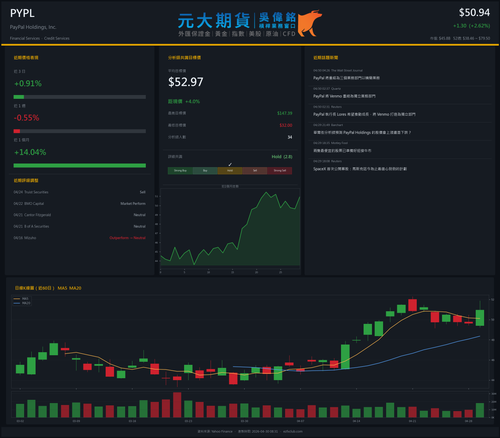Click the Mizuho Outperform → Neutral rating
Screen dimensions: 500x438
click(127, 238)
